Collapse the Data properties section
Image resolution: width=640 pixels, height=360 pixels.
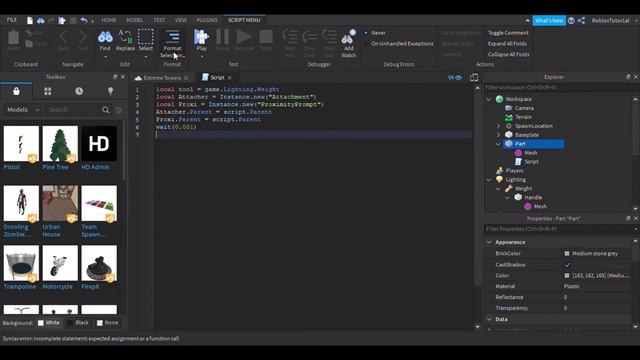pyautogui.click(x=489, y=319)
